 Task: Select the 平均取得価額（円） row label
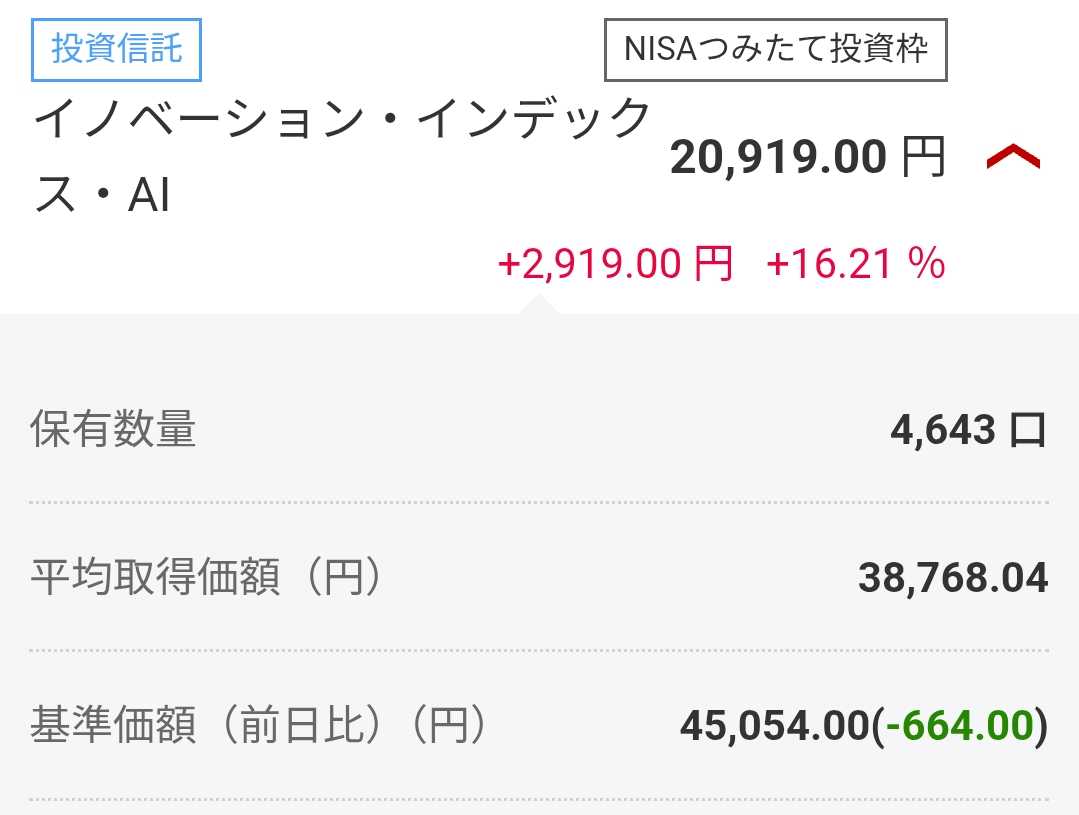(x=205, y=578)
